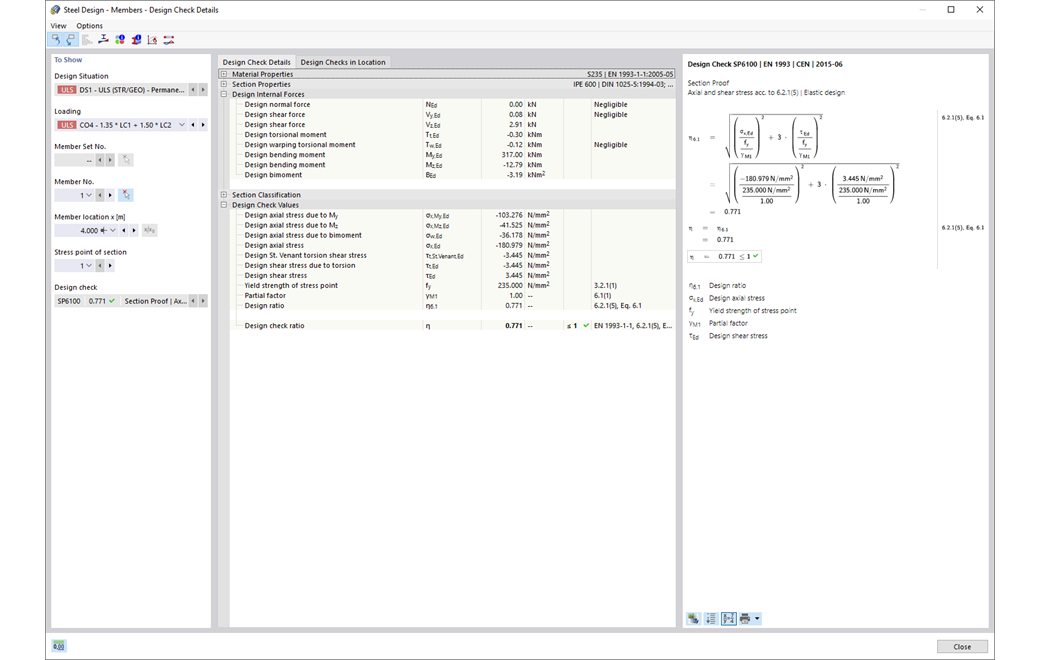Viewport: 1040px width, 660px height.
Task: Open the Options menu
Action: pos(88,25)
